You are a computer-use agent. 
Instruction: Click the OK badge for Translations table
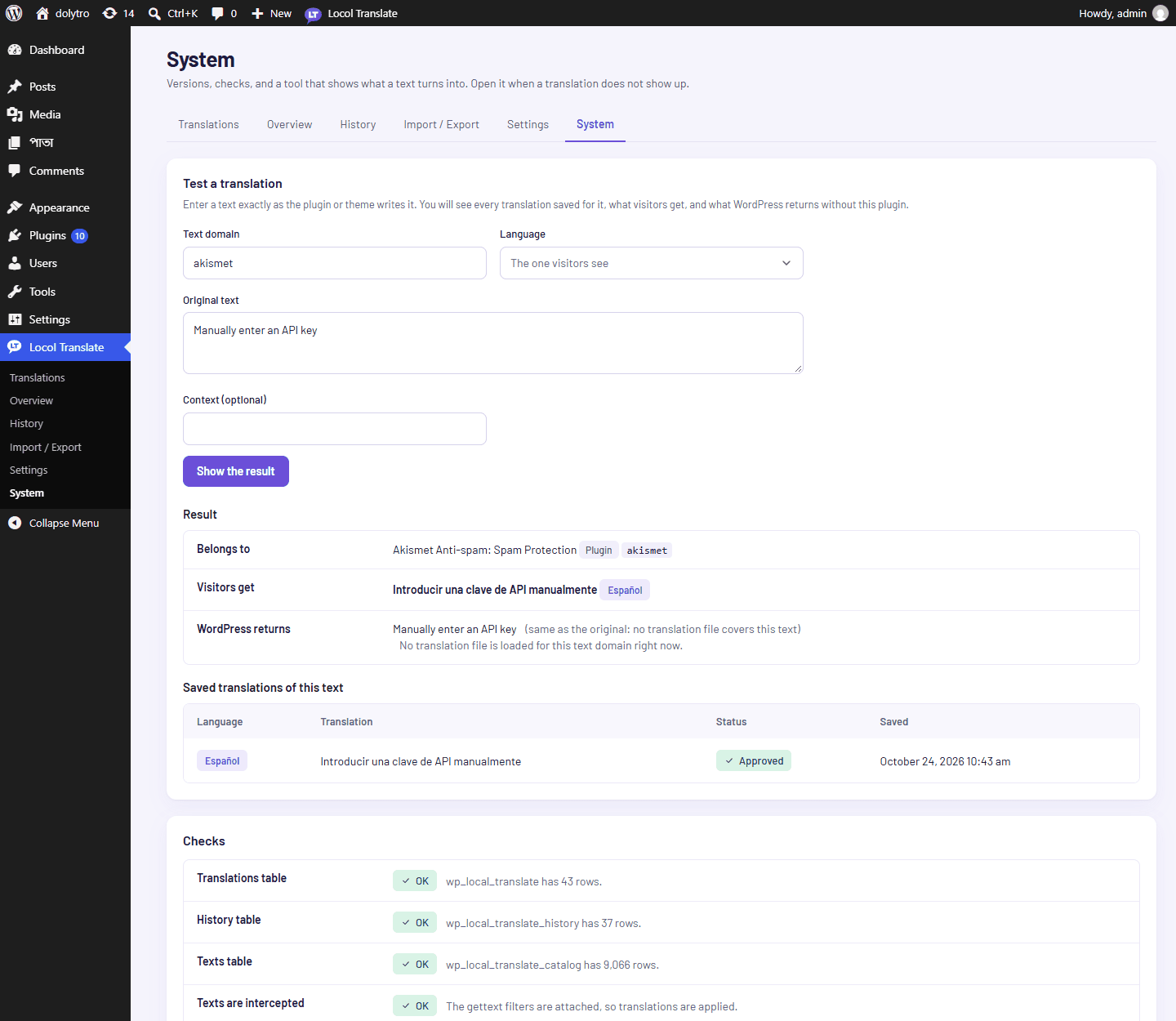pos(415,881)
